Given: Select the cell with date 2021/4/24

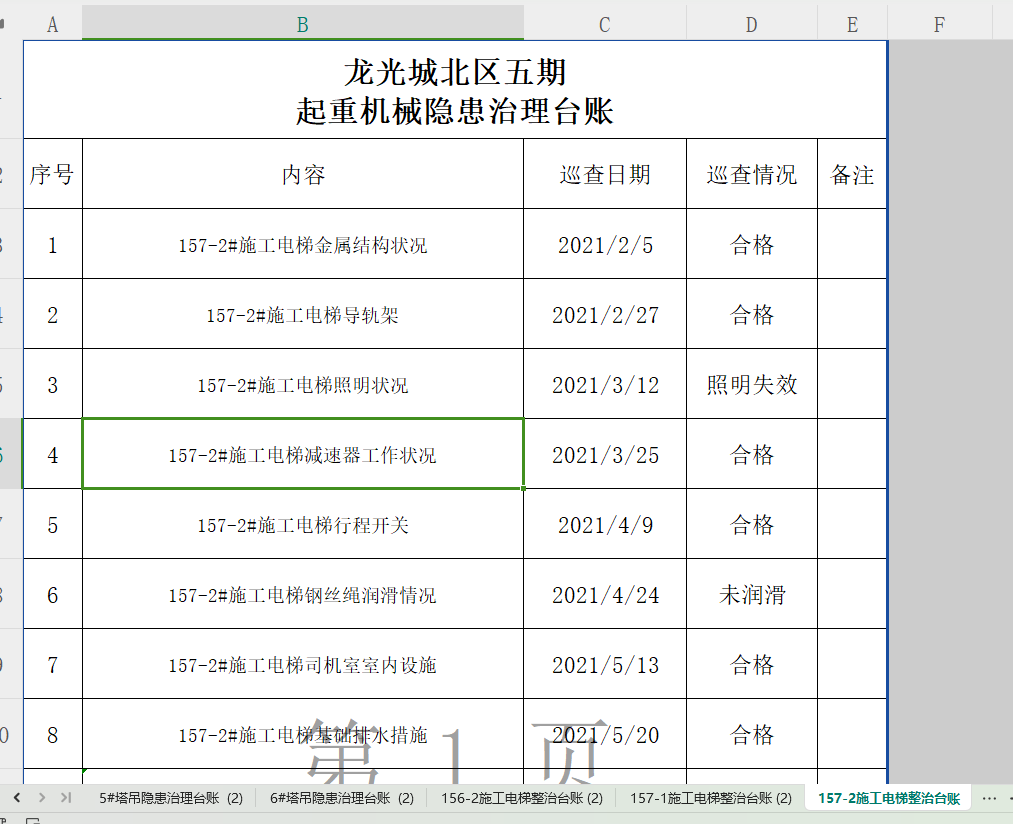Looking at the screenshot, I should (604, 595).
